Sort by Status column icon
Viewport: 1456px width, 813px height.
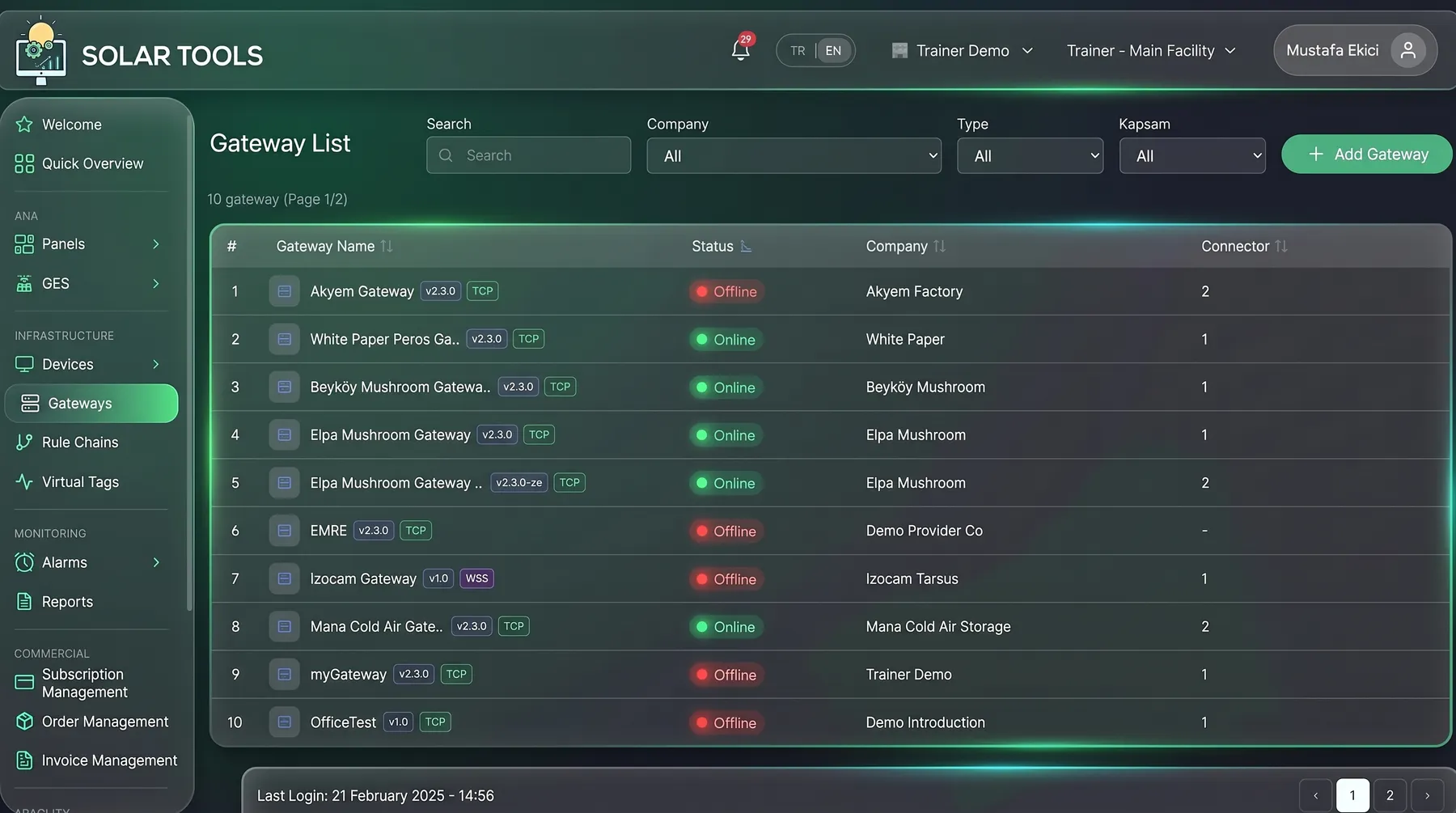(746, 246)
